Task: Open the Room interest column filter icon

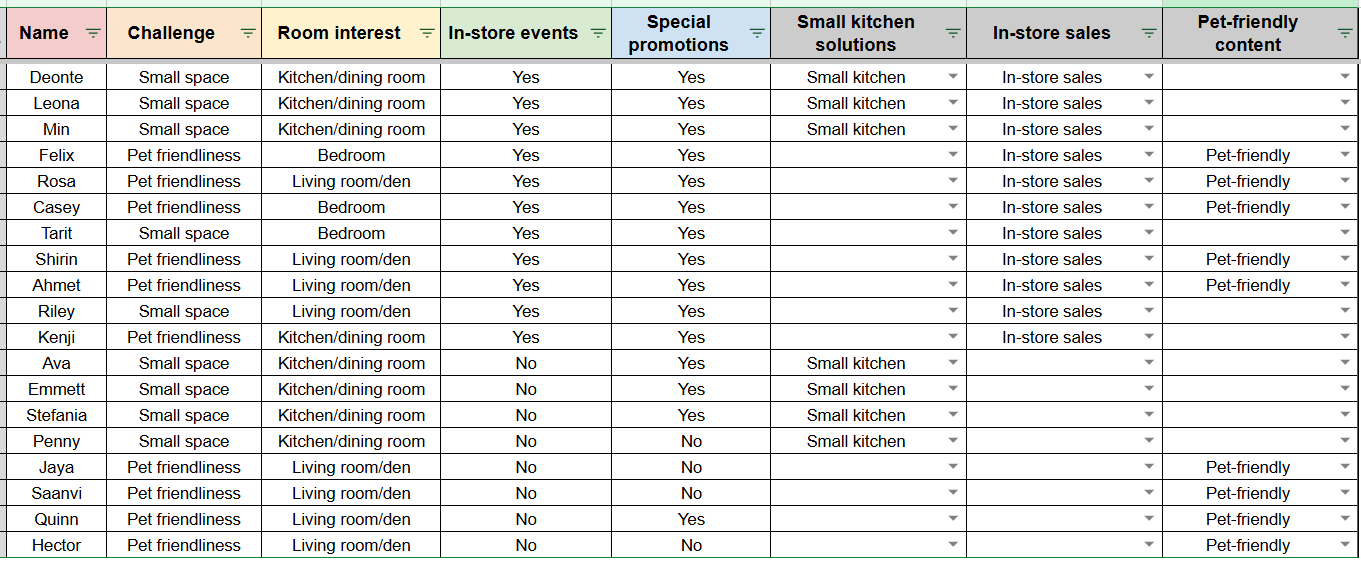Action: (x=427, y=33)
